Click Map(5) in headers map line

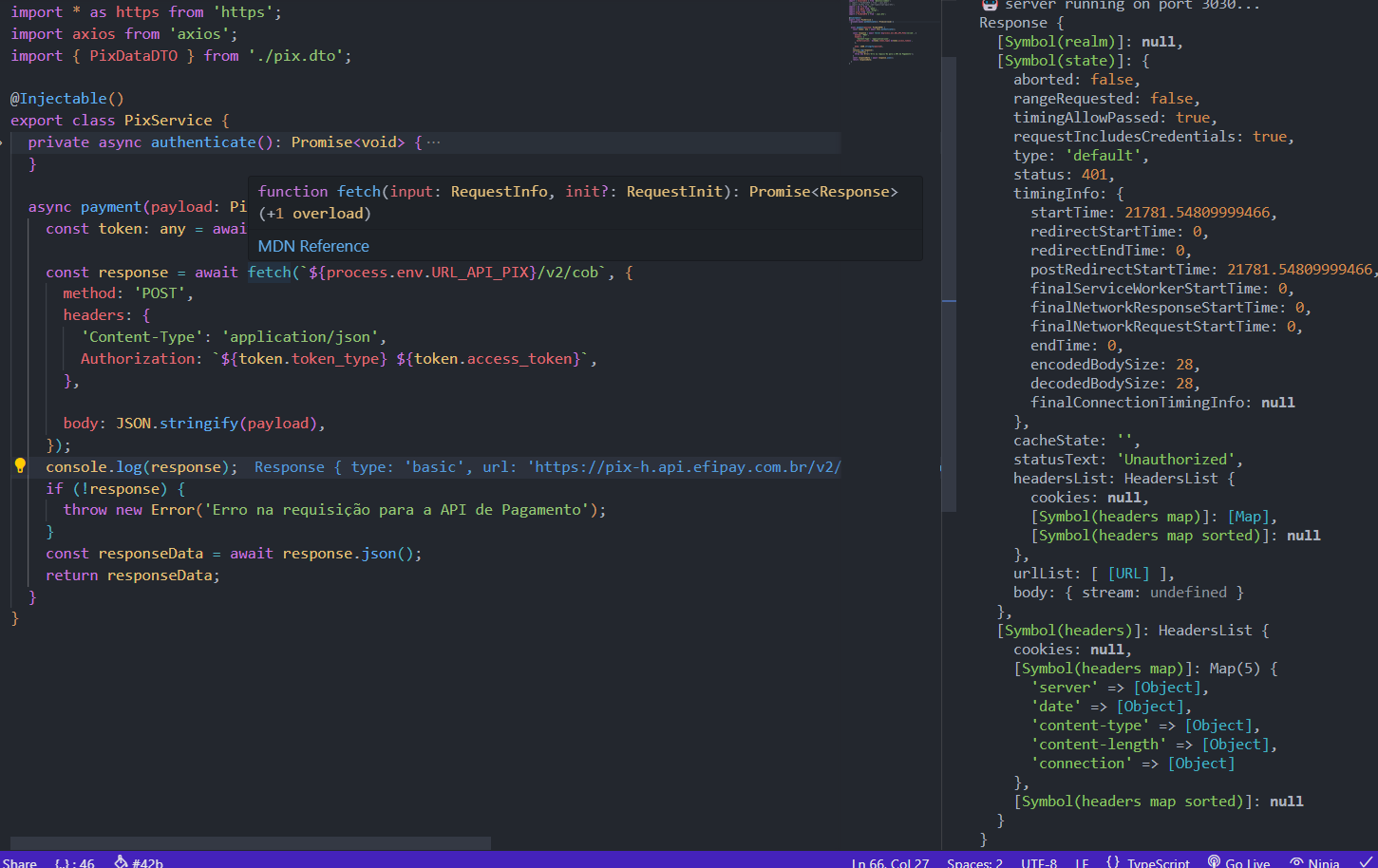[x=1235, y=669]
